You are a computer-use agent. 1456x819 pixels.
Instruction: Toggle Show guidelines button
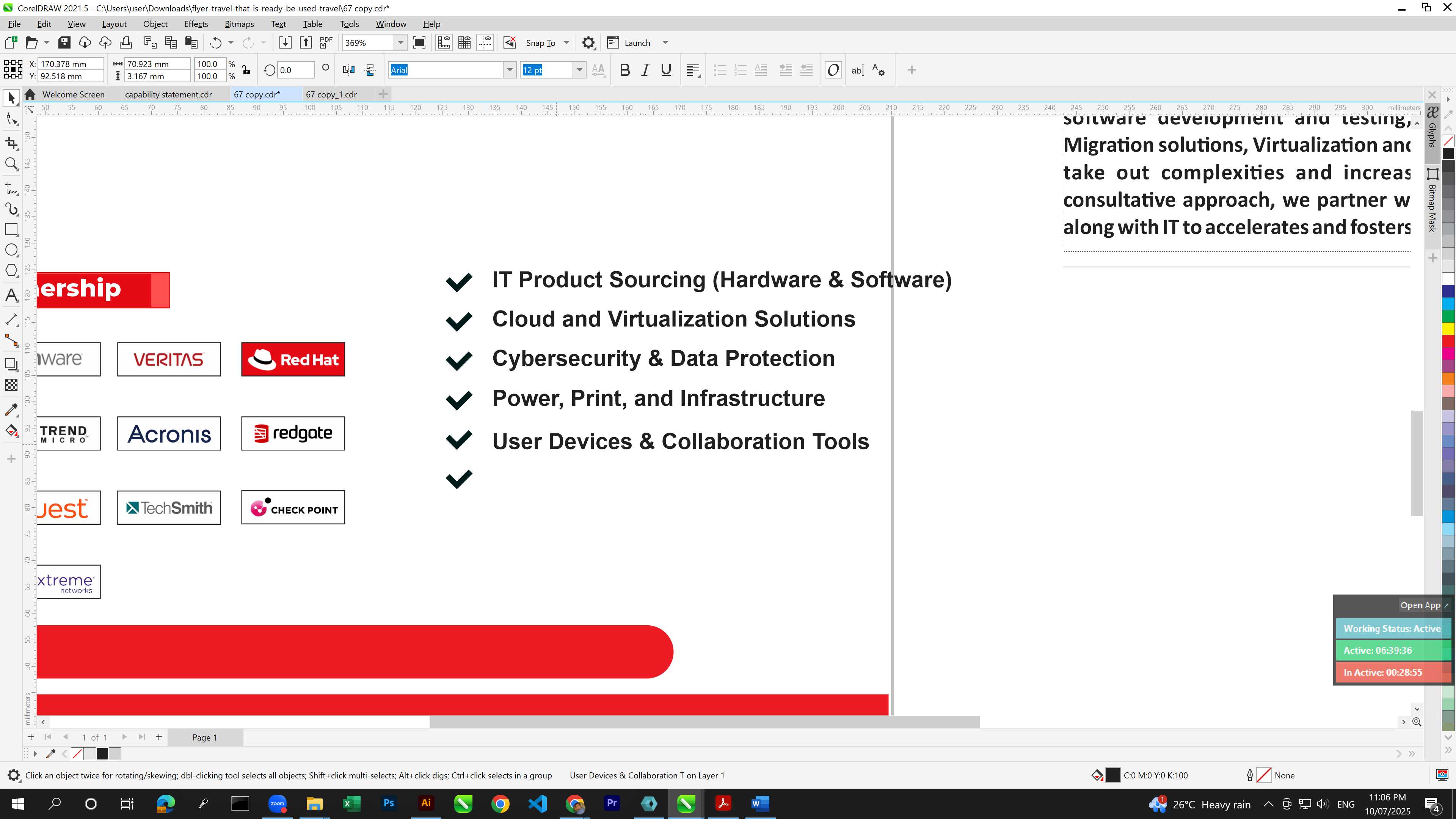485,42
